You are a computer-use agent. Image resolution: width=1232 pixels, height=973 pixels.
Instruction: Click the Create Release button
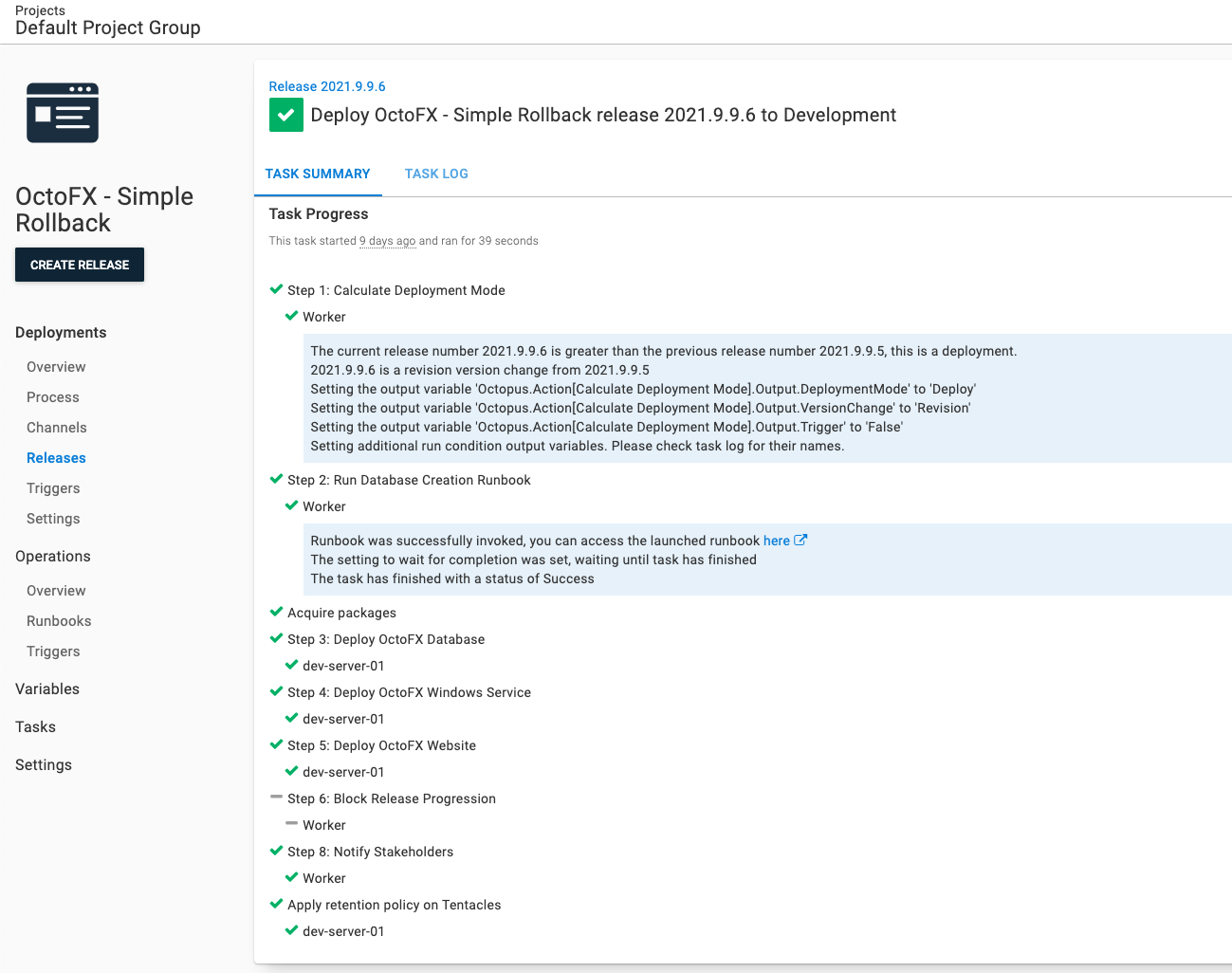[x=79, y=265]
